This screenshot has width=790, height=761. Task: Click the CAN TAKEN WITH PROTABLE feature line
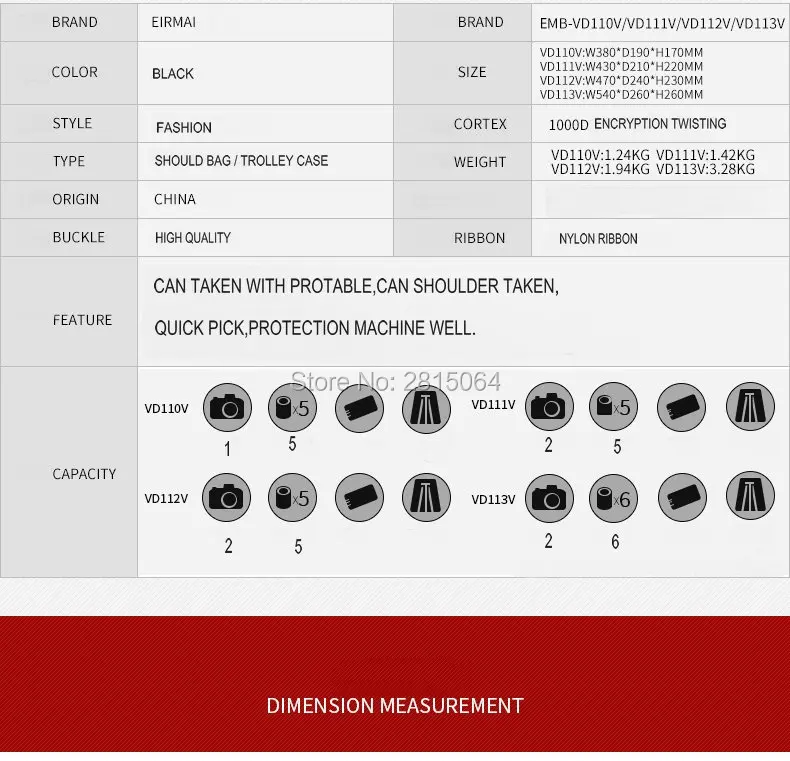point(356,286)
